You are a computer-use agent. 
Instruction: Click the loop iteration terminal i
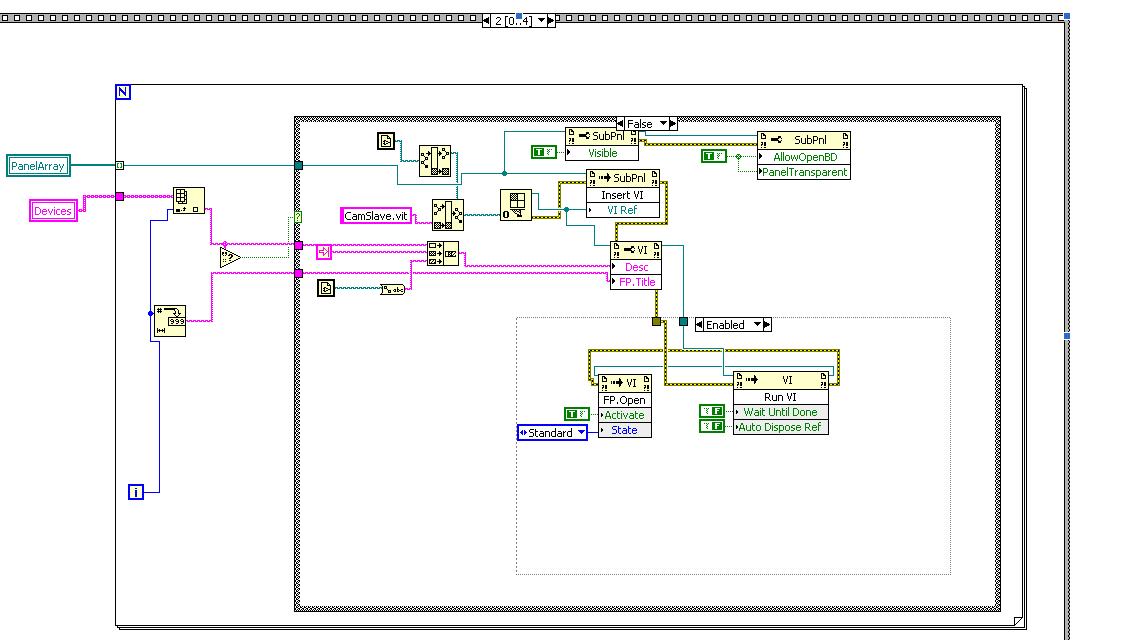tap(135, 492)
